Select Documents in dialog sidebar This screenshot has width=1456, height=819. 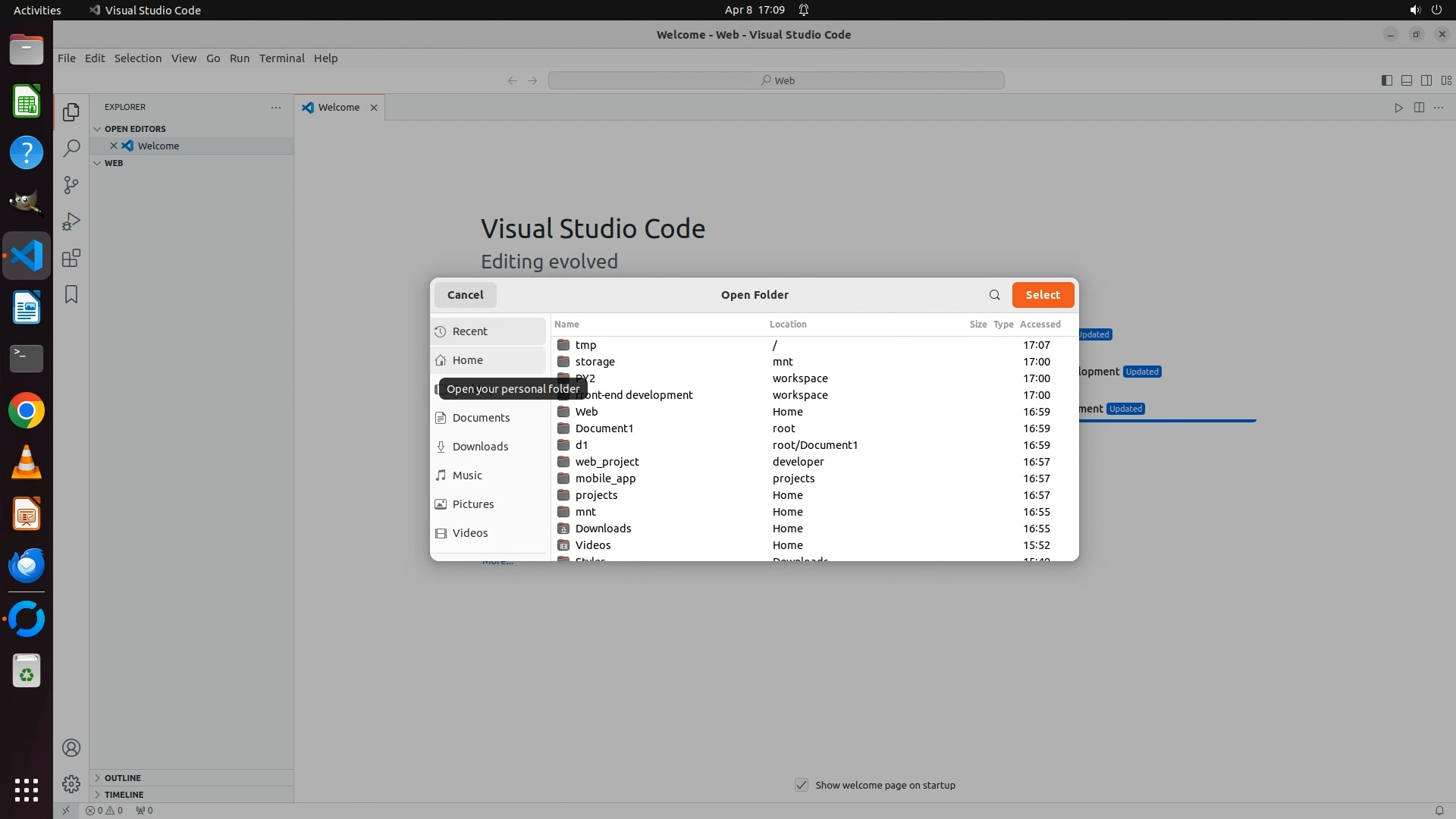pos(481,418)
